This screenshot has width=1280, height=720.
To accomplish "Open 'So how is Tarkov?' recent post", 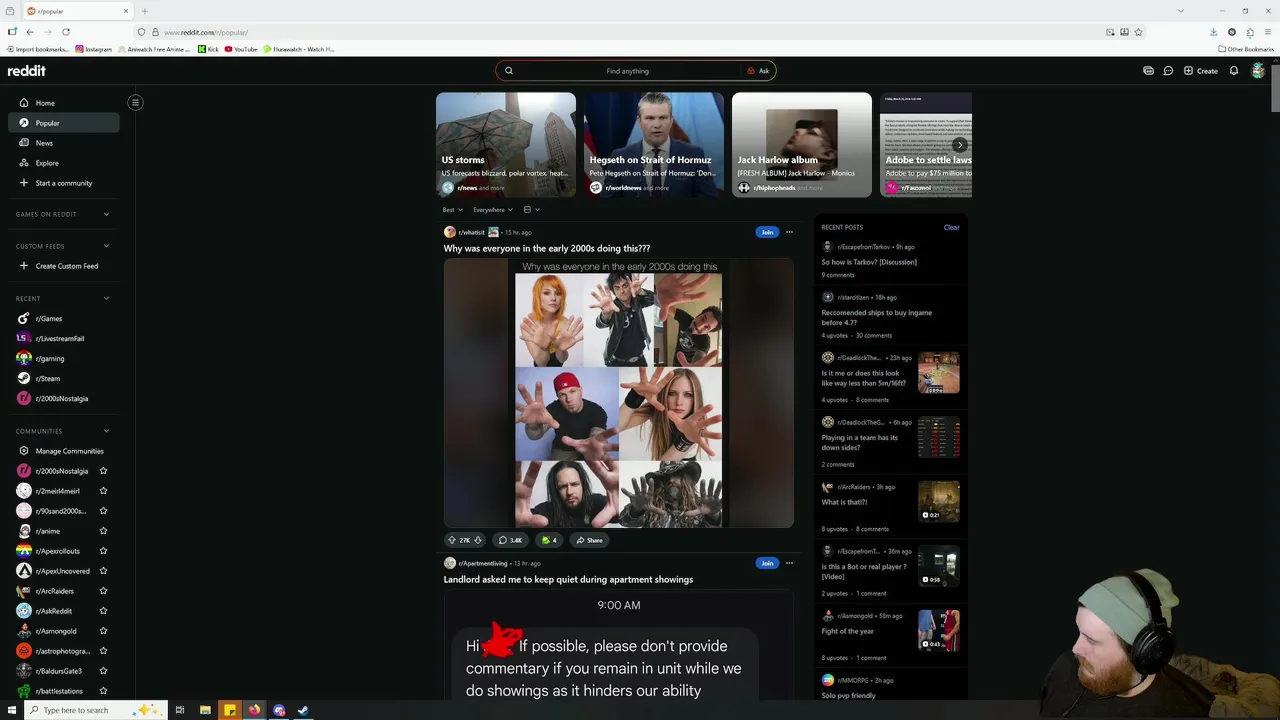I will point(869,262).
